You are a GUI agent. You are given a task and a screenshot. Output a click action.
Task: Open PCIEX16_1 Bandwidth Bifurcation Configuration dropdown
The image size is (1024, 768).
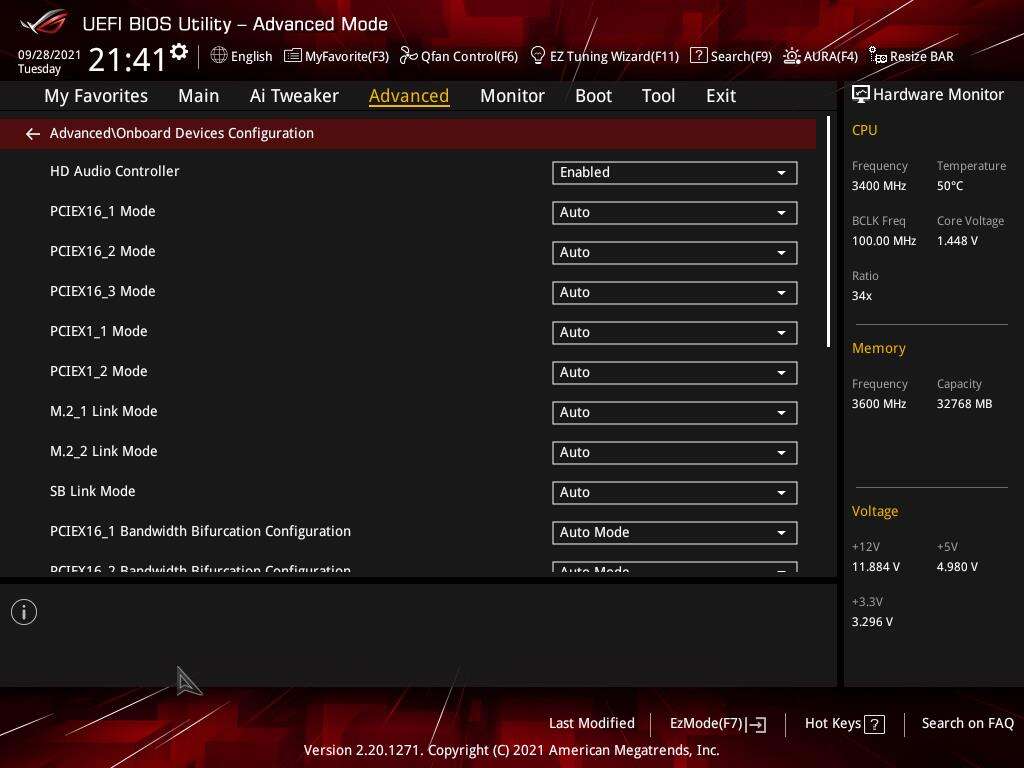(x=674, y=532)
